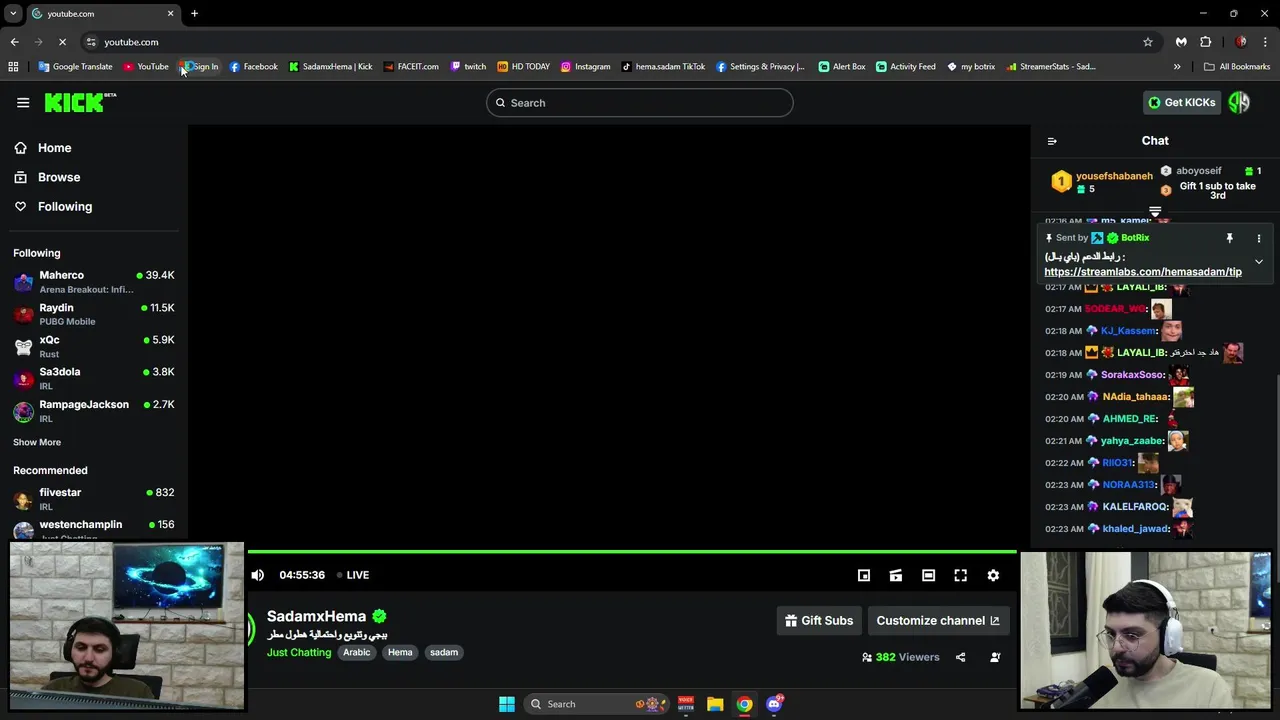Screen dimensions: 1280x720
Task: Expand the gift leaderboard handle
Action: pos(1155,212)
